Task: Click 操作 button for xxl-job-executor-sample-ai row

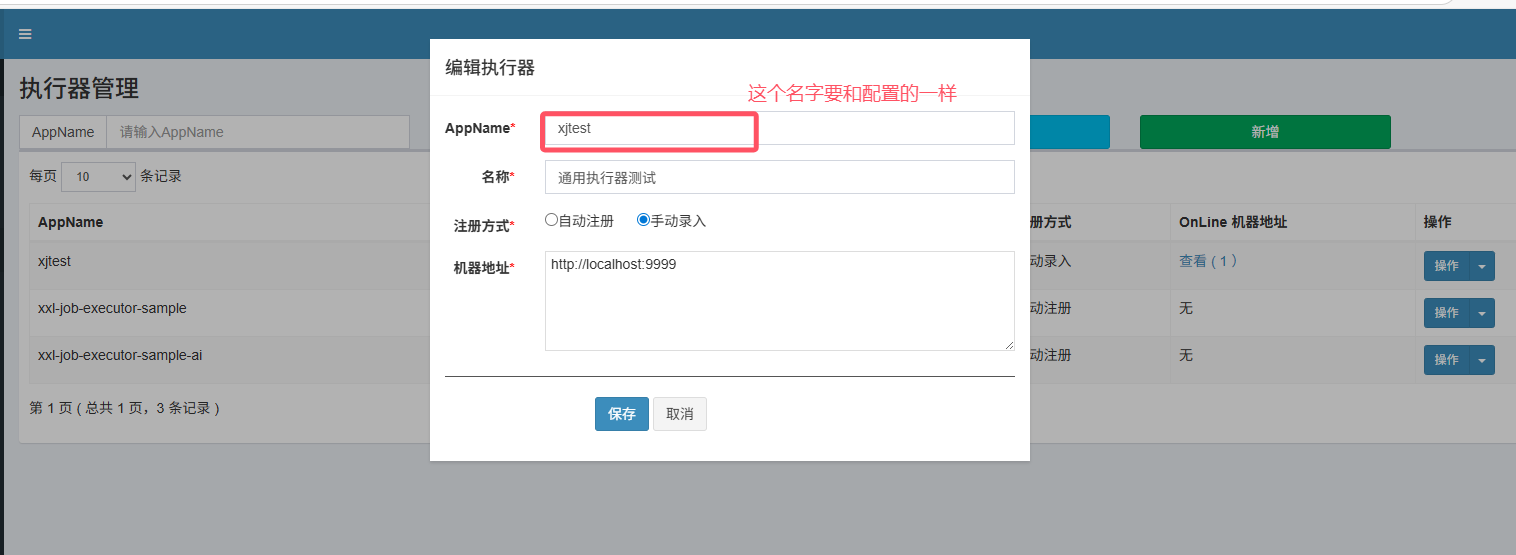Action: pos(1446,360)
